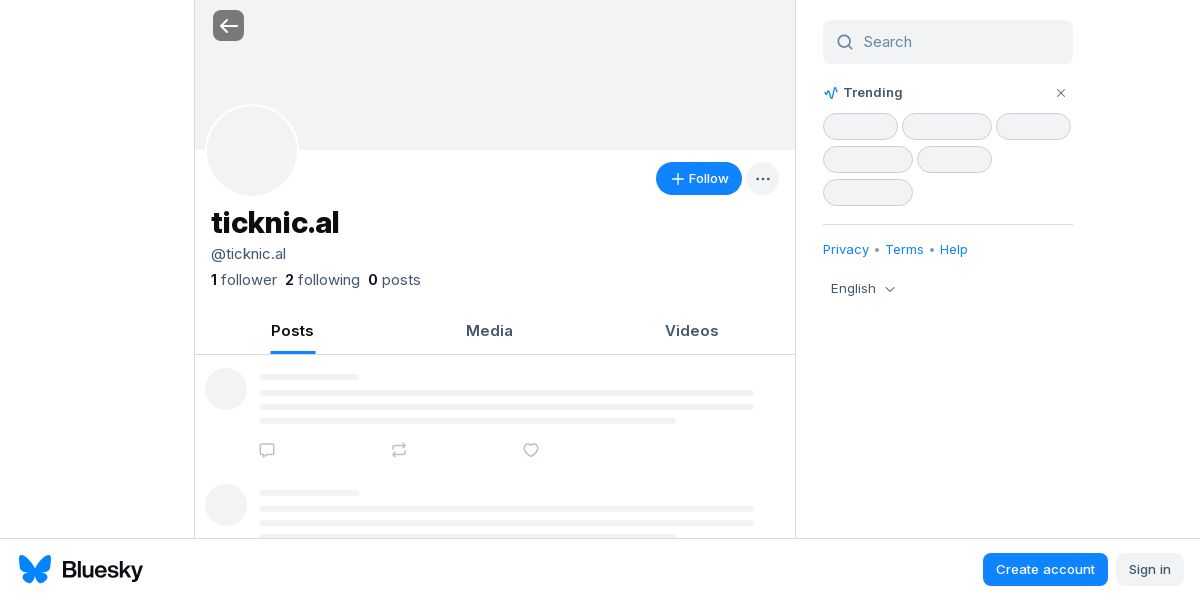Click the Trending pulse icon
This screenshot has height=600, width=1200.
tap(831, 93)
